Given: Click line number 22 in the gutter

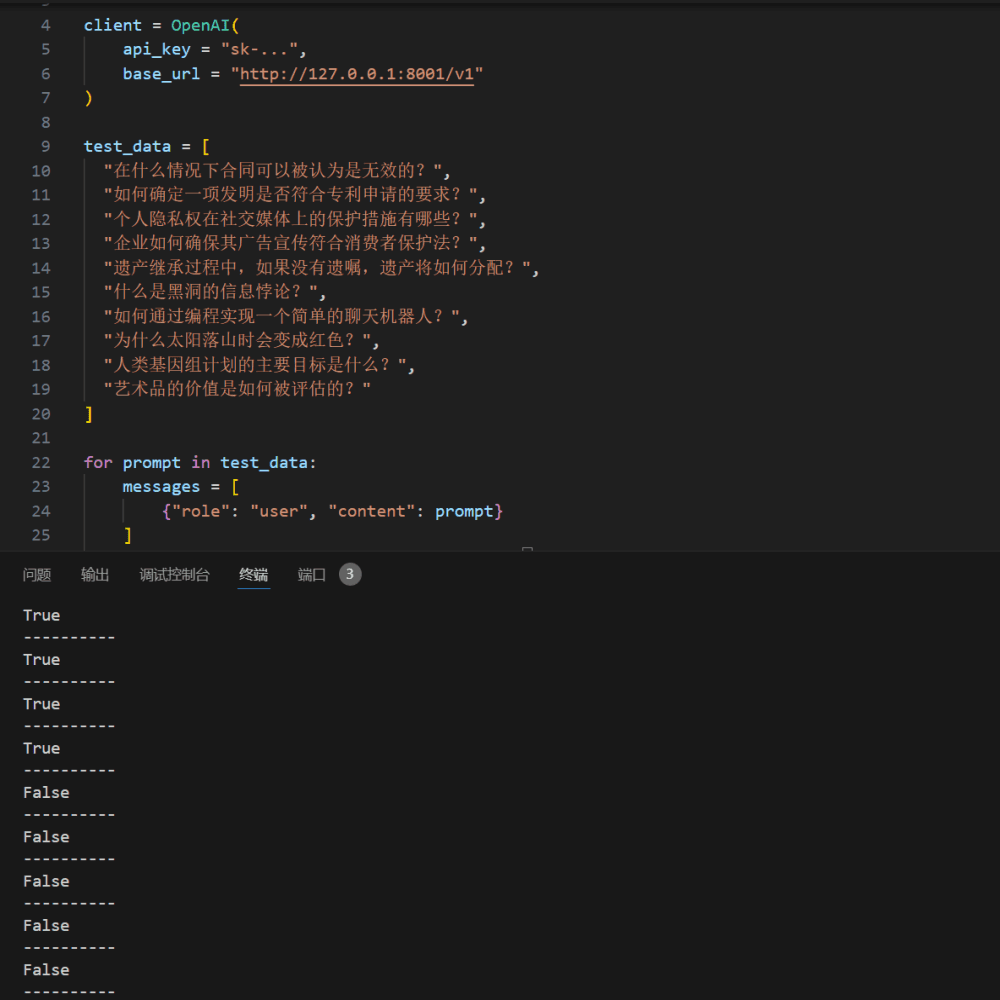Looking at the screenshot, I should click(x=41, y=462).
